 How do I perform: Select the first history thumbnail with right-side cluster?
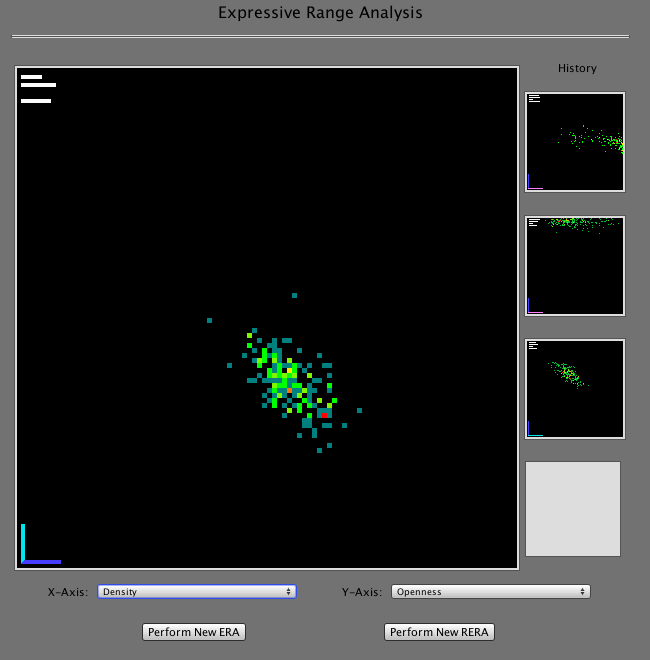click(575, 142)
